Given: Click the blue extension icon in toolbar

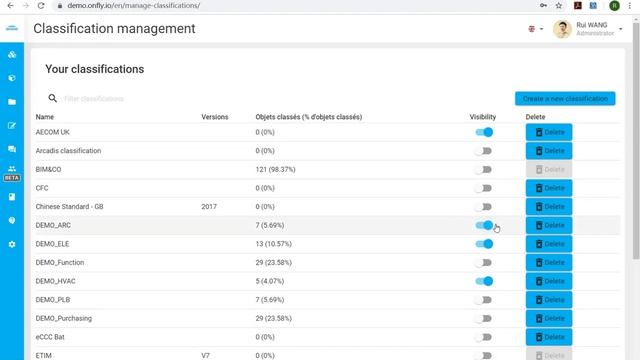Looking at the screenshot, I should coord(593,5).
